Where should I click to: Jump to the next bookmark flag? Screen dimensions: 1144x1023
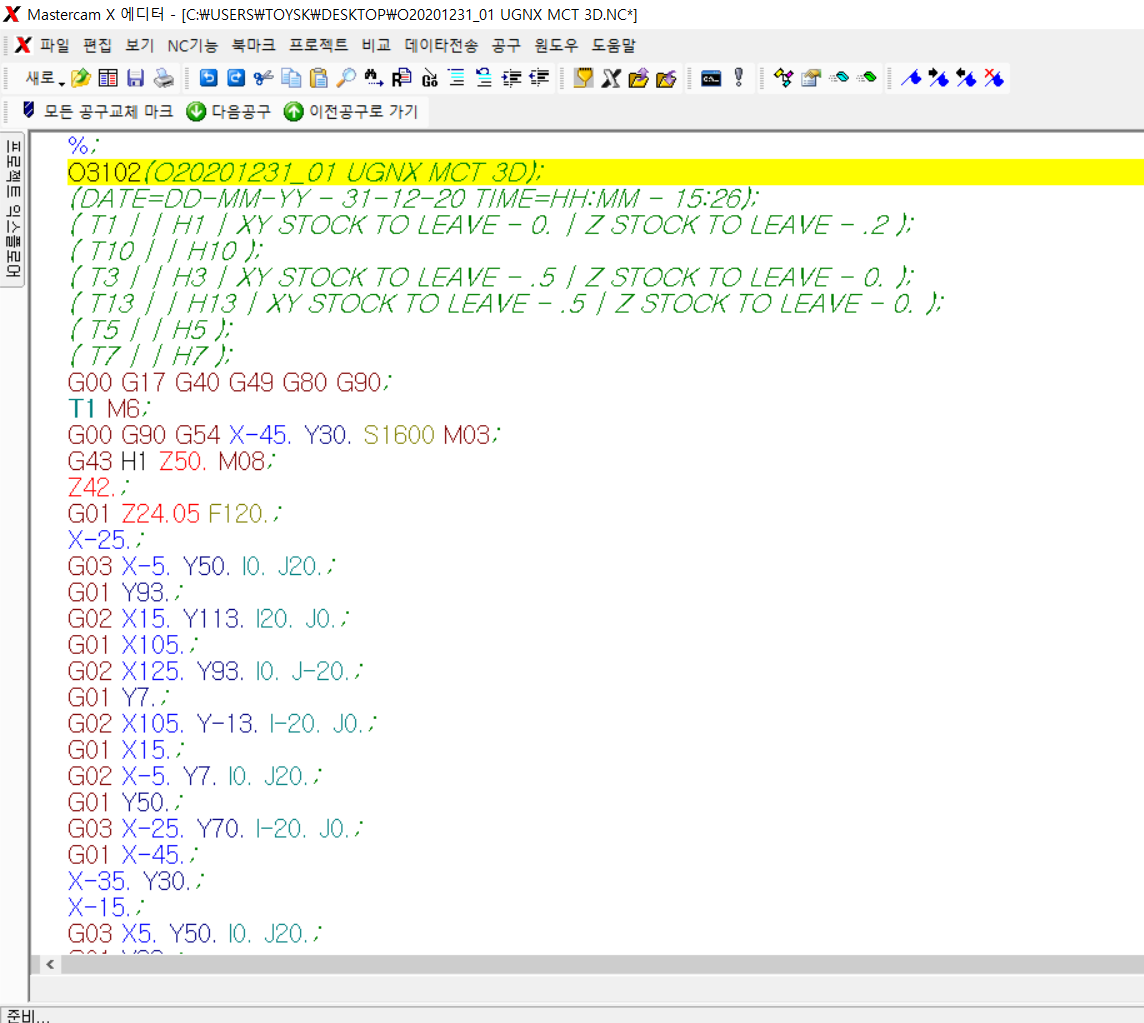point(939,78)
